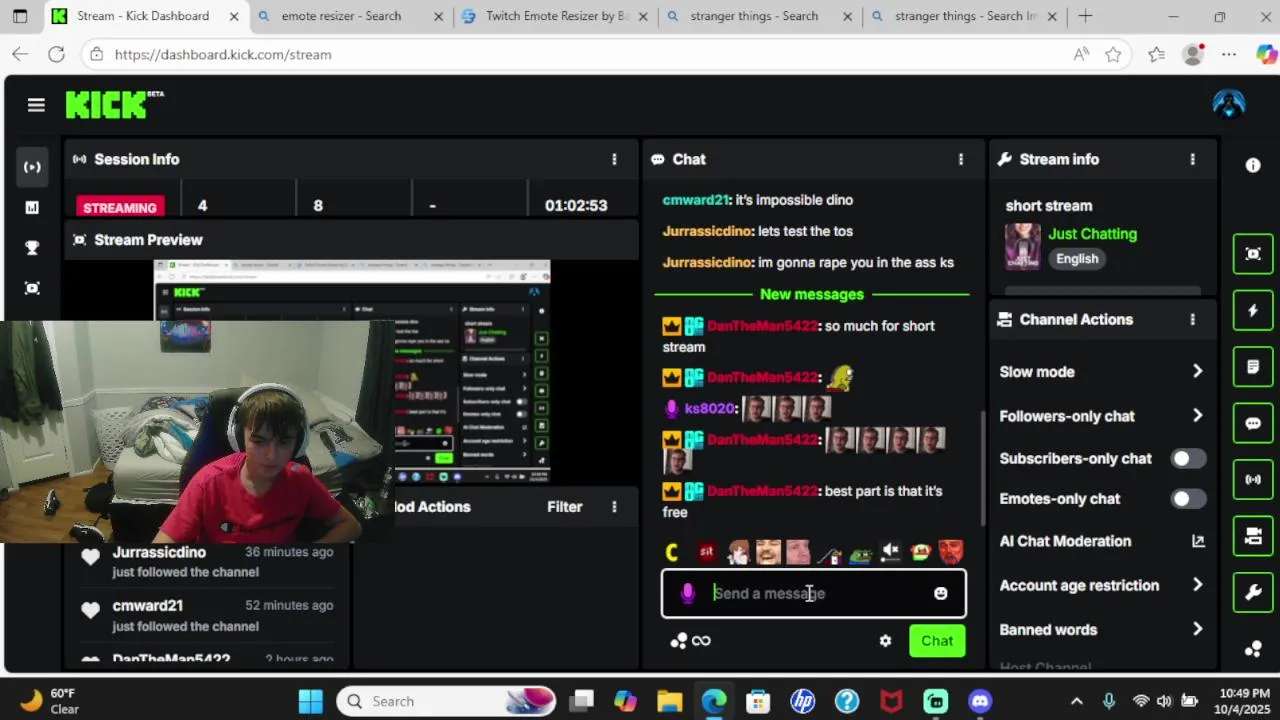Toggle the wrench widget in right sidebar

coord(1253,593)
